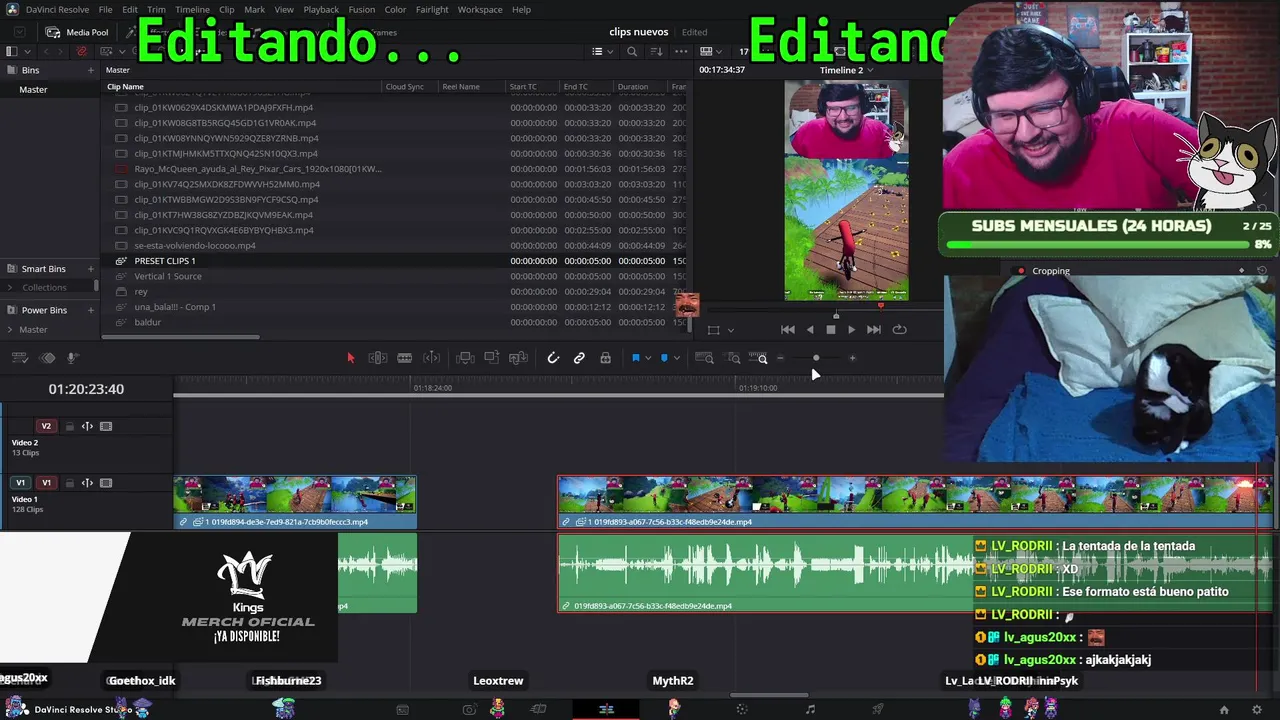Open the Workspace menu
The height and width of the screenshot is (720, 1280).
480,10
